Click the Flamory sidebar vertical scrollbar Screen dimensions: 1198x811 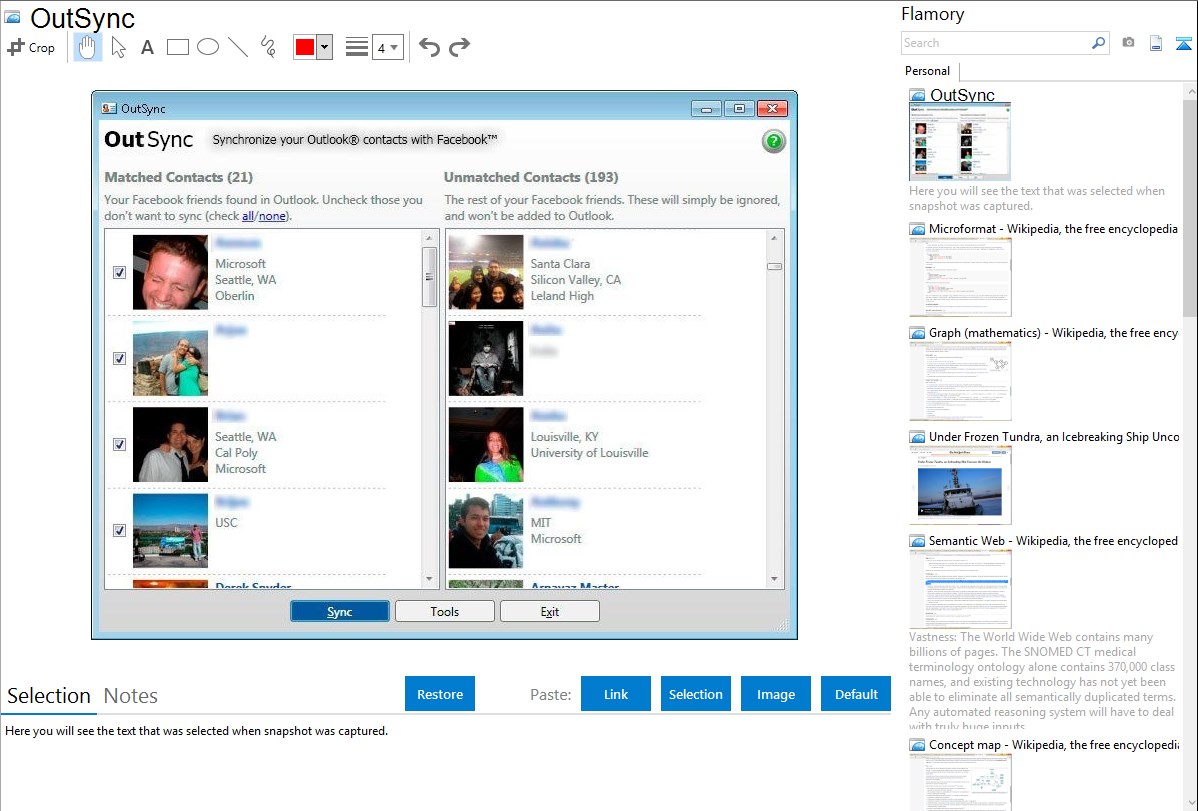(x=1190, y=206)
